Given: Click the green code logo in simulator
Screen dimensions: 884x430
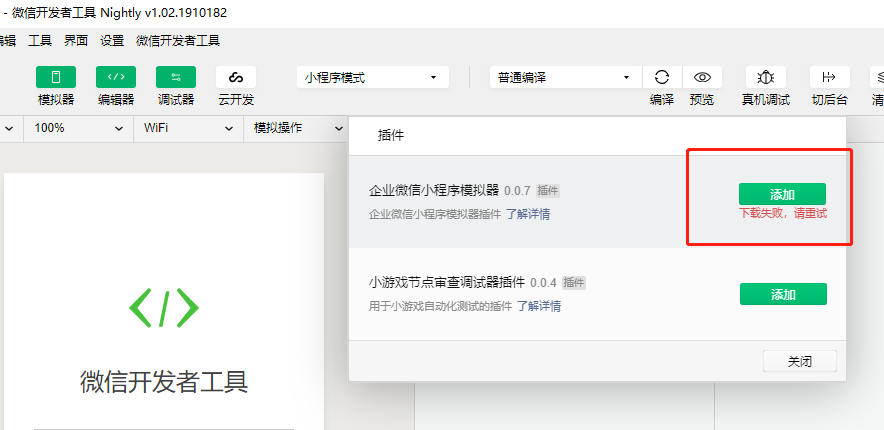Looking at the screenshot, I should [x=164, y=308].
